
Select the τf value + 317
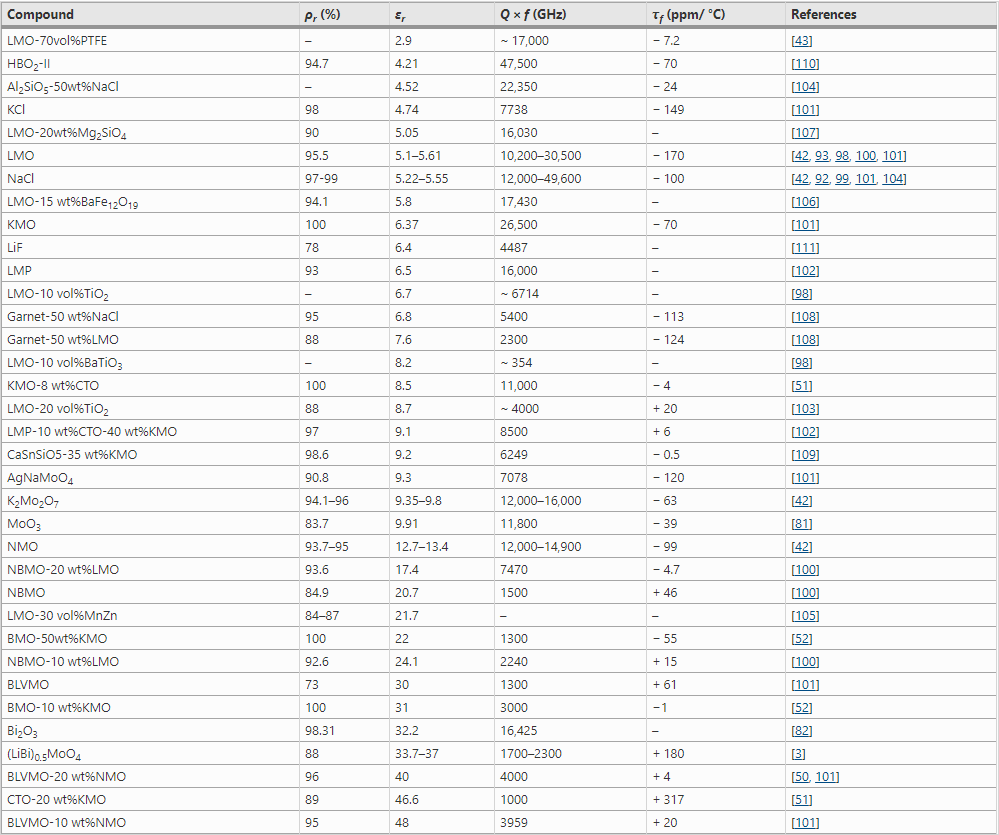(x=668, y=799)
